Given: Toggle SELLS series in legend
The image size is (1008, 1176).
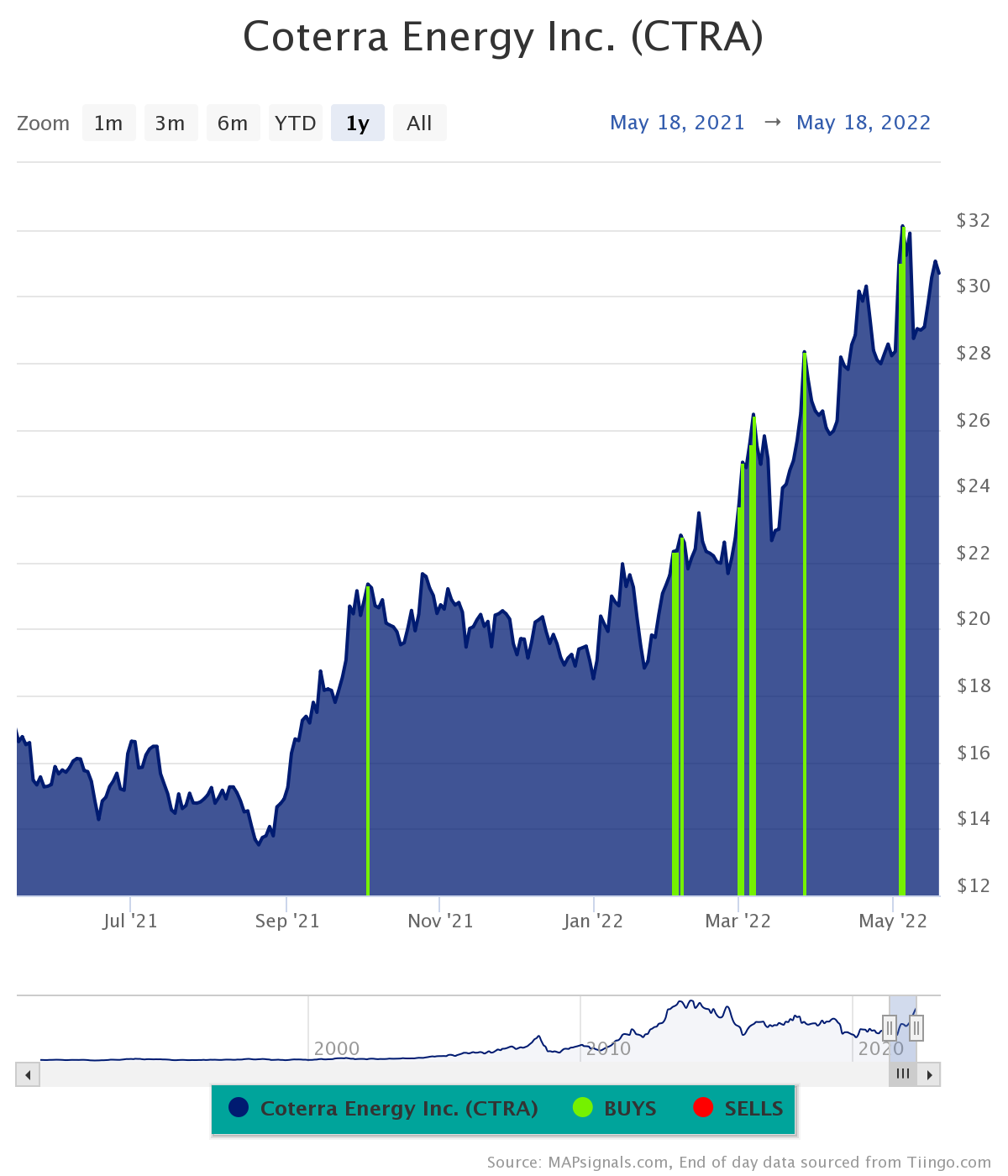Looking at the screenshot, I should click(x=738, y=1109).
